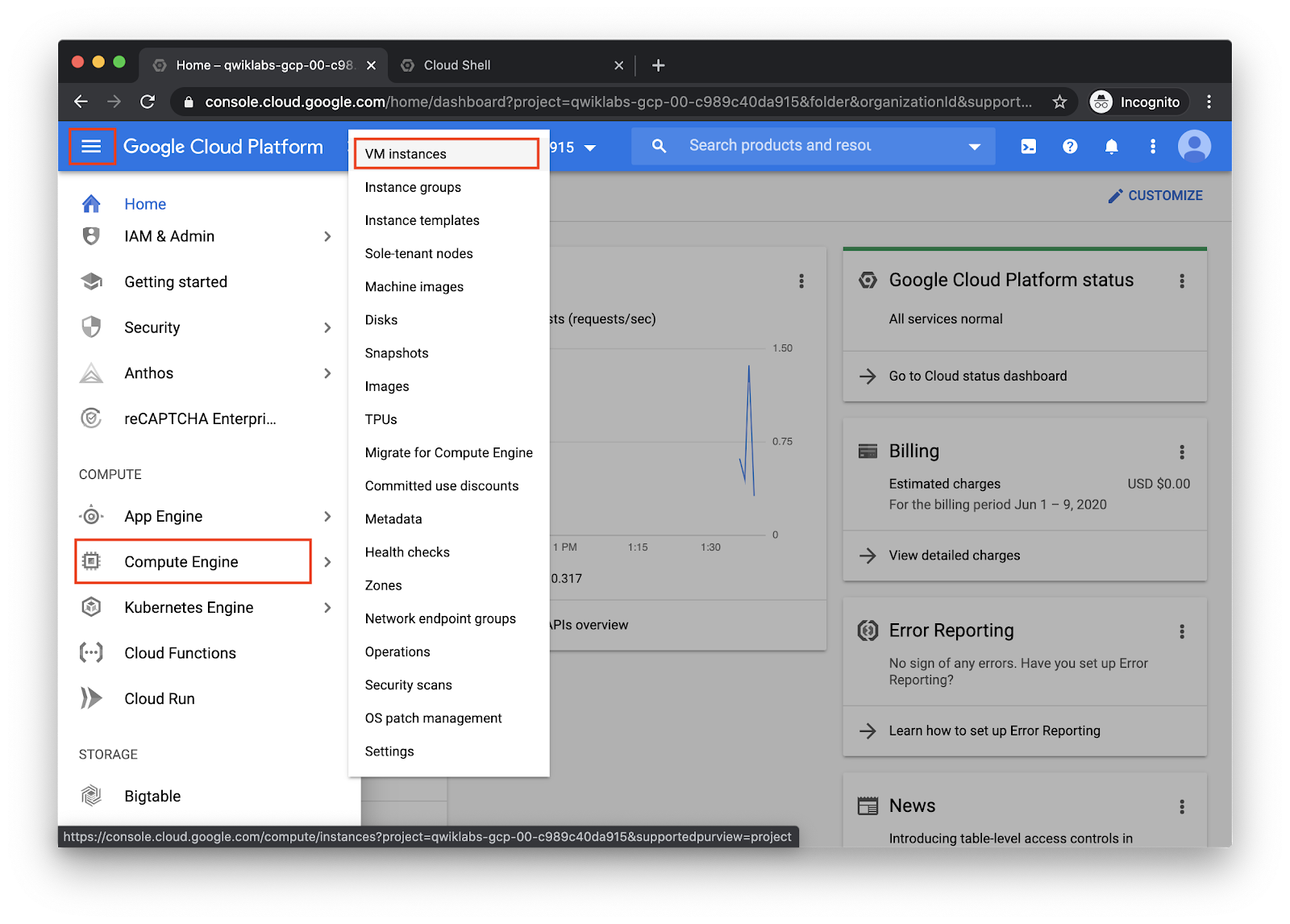Open the help question mark icon
Screen dimensions: 1290x924
pyautogui.click(x=1070, y=146)
